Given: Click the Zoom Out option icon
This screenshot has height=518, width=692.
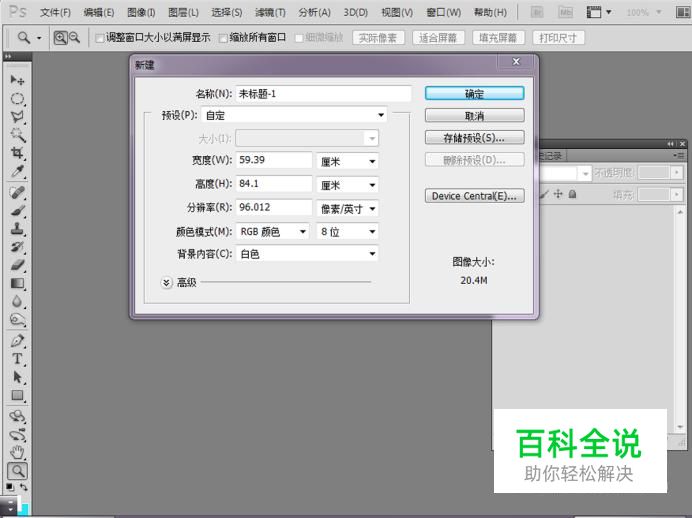Looking at the screenshot, I should point(74,38).
